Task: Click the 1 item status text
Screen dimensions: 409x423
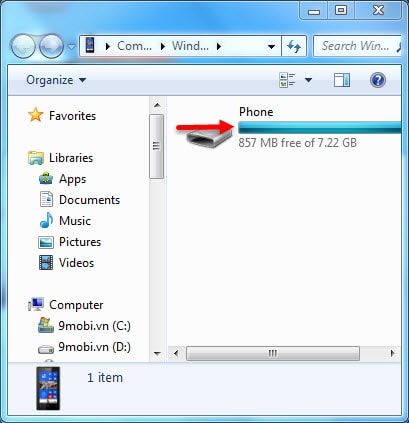Action: (x=105, y=378)
